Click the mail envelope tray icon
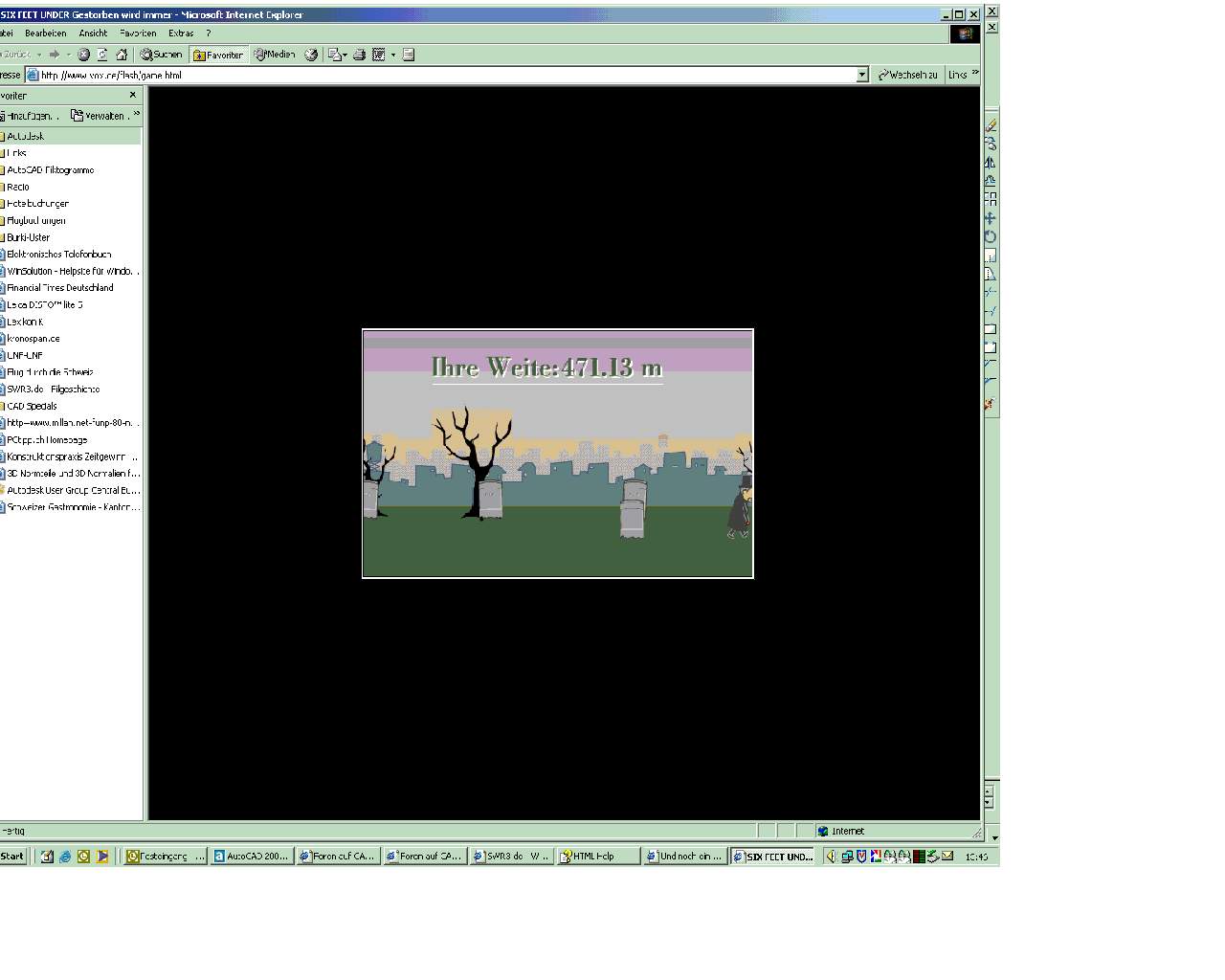The height and width of the screenshot is (980, 1225). pos(947,857)
